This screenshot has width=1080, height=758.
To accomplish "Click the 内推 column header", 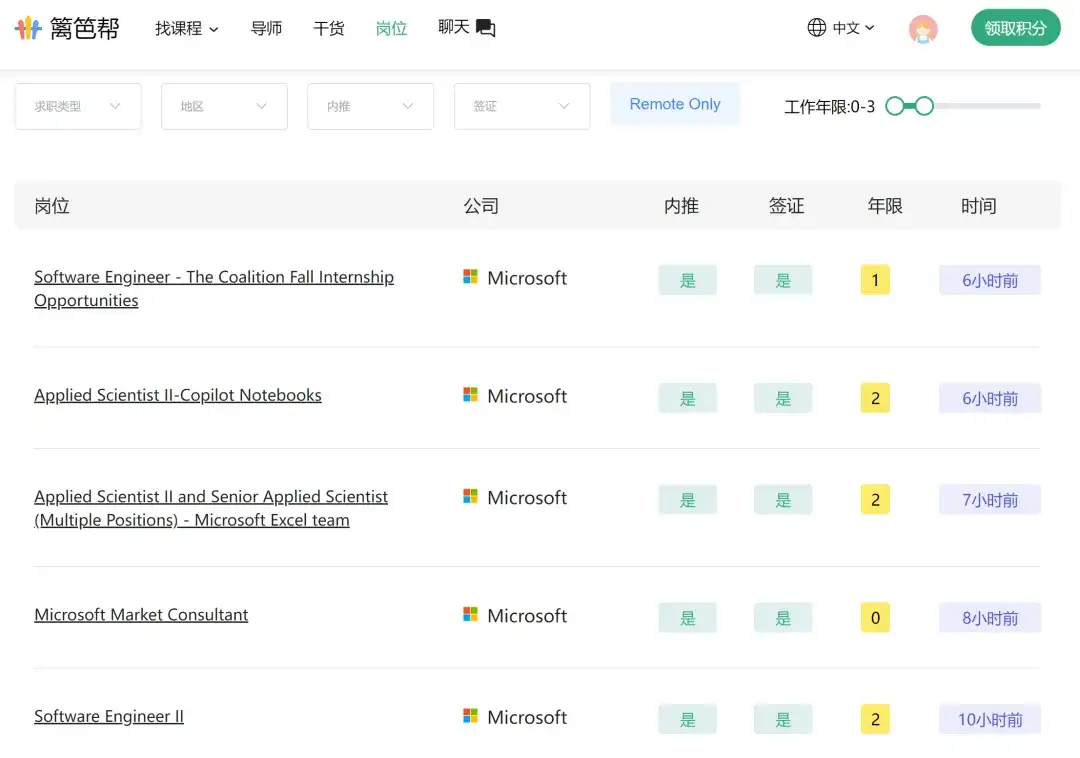I will pyautogui.click(x=681, y=206).
